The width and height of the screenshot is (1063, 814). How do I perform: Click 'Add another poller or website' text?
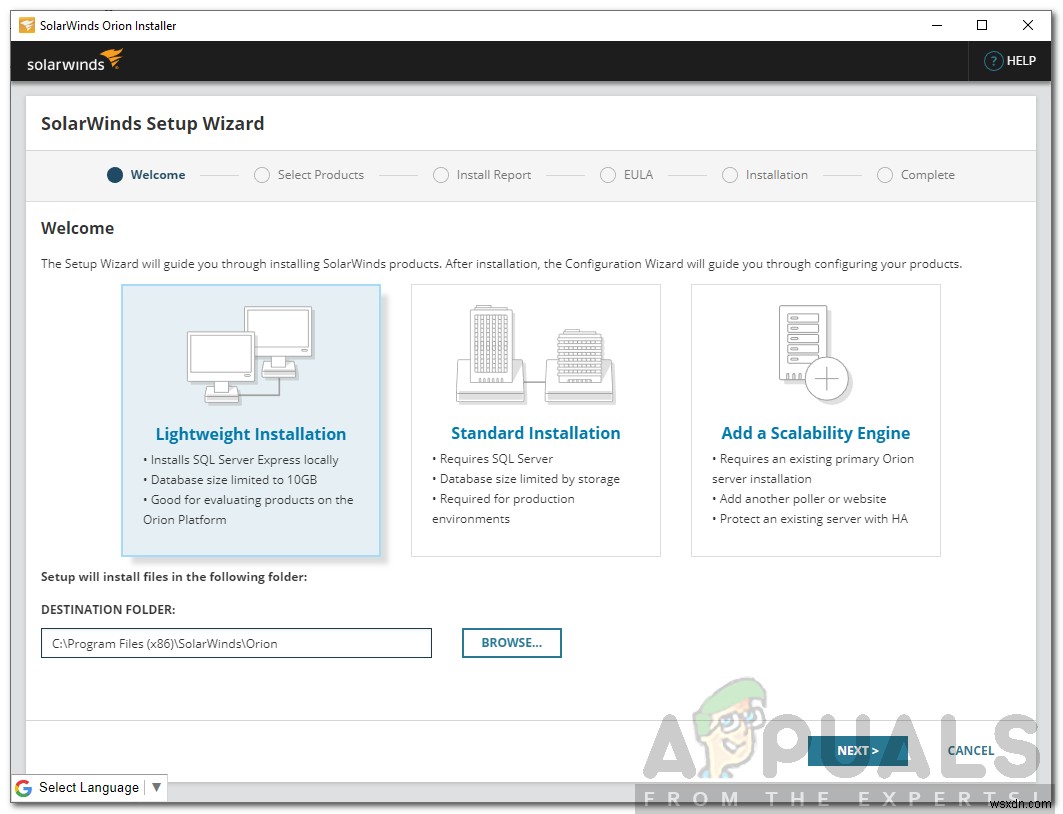pos(803,499)
